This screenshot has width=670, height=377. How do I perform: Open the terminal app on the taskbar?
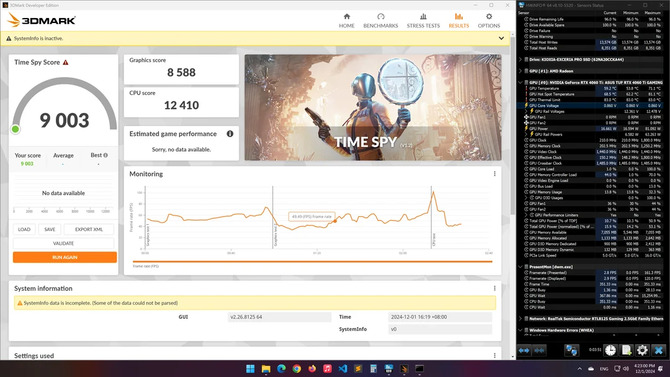point(420,368)
